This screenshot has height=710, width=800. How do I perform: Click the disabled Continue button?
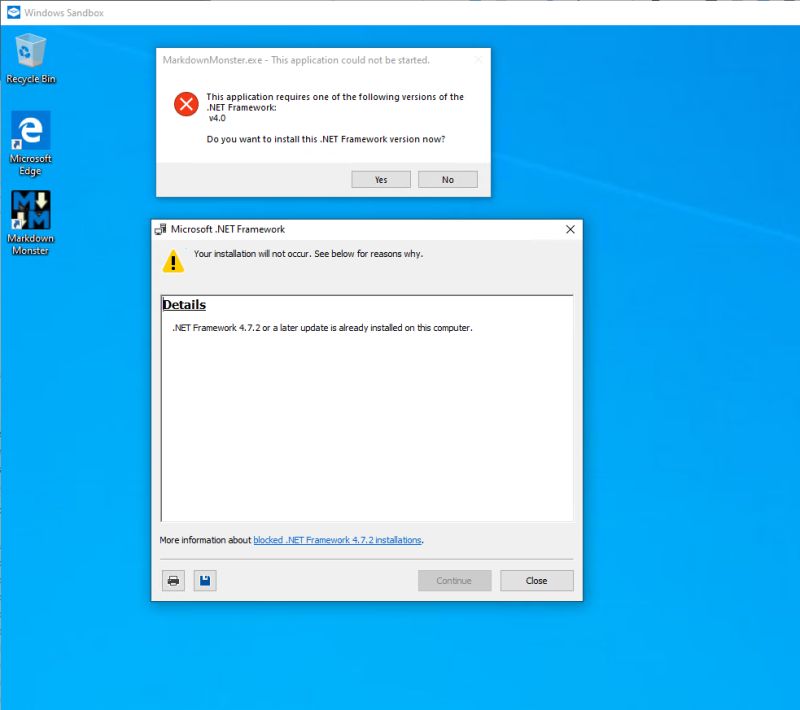(x=454, y=580)
